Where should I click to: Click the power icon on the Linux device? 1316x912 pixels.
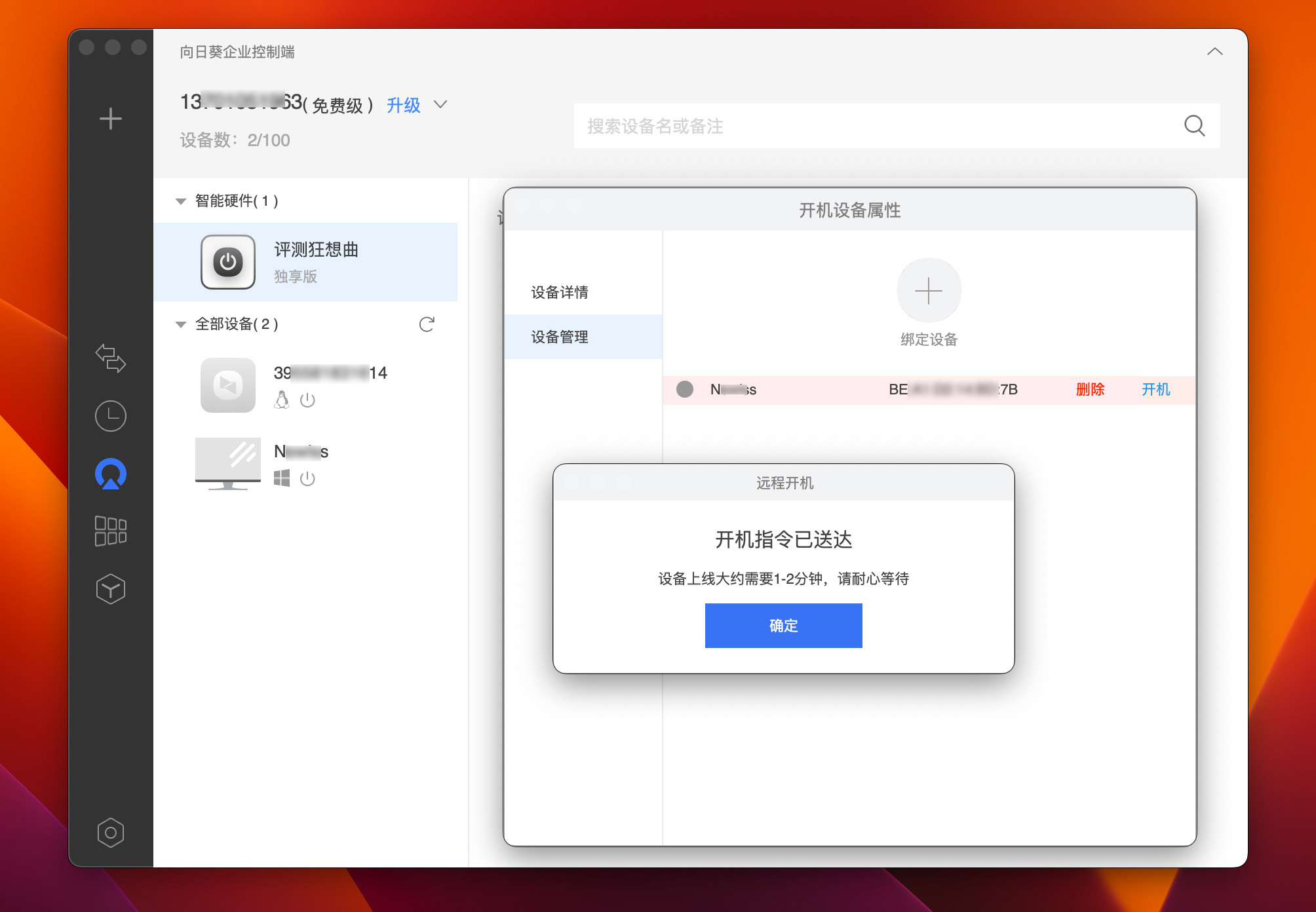click(308, 401)
